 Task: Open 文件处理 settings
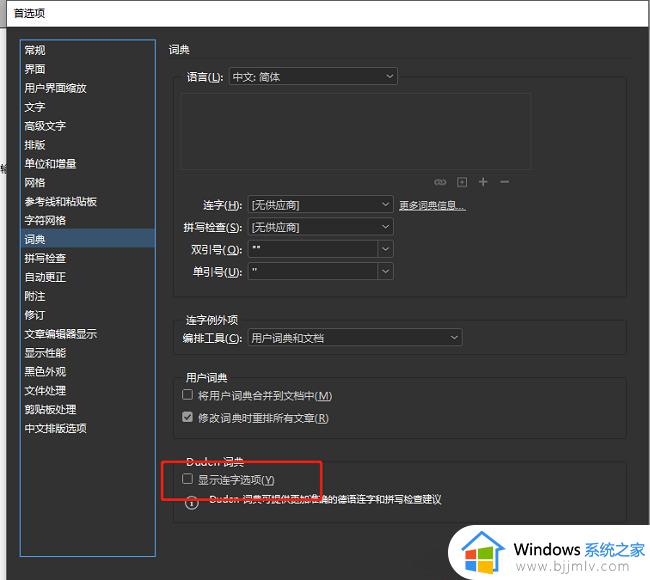(87, 391)
